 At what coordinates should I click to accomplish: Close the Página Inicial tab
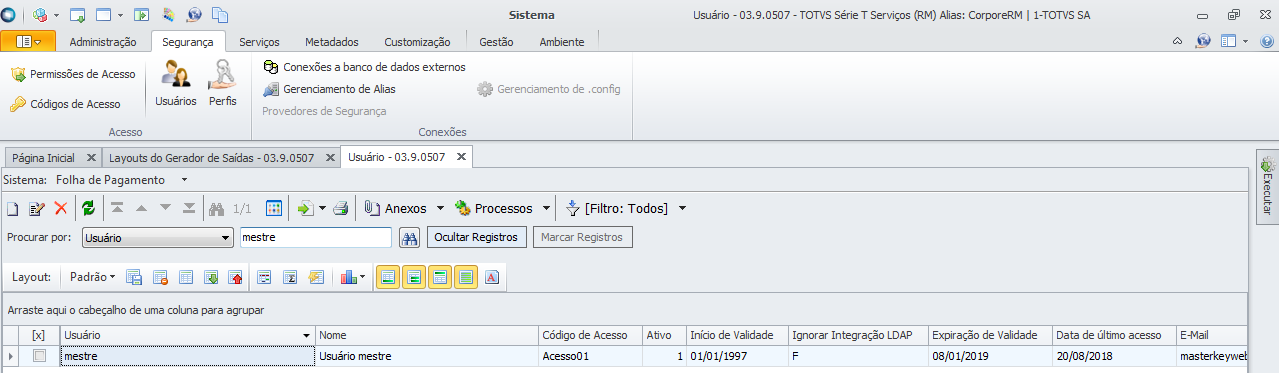coord(91,158)
